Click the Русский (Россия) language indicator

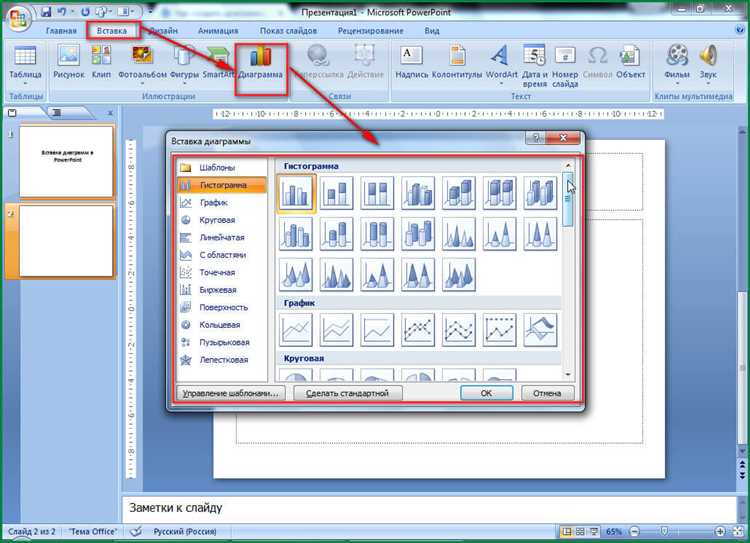185,532
